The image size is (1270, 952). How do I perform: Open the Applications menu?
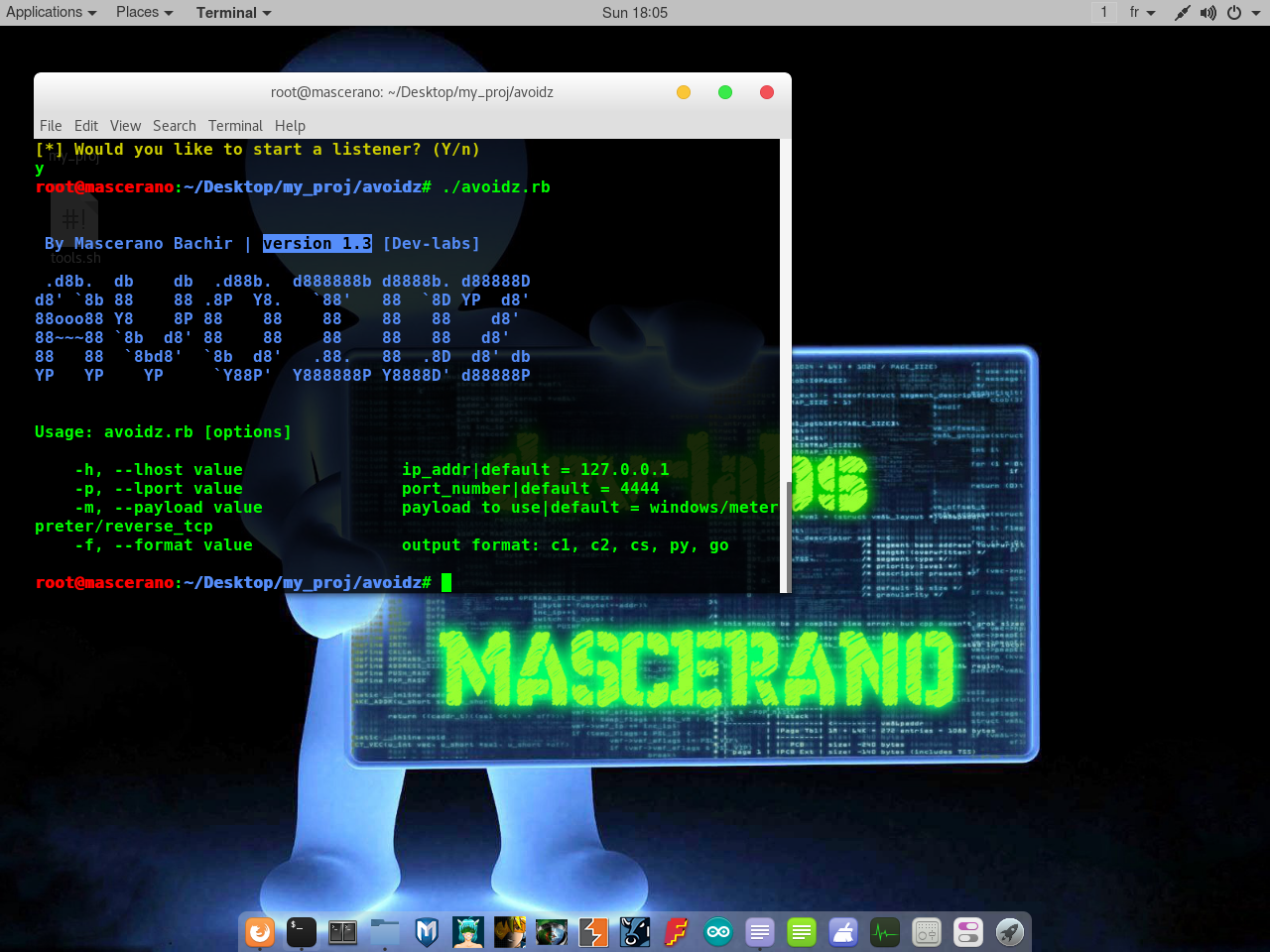(52, 12)
